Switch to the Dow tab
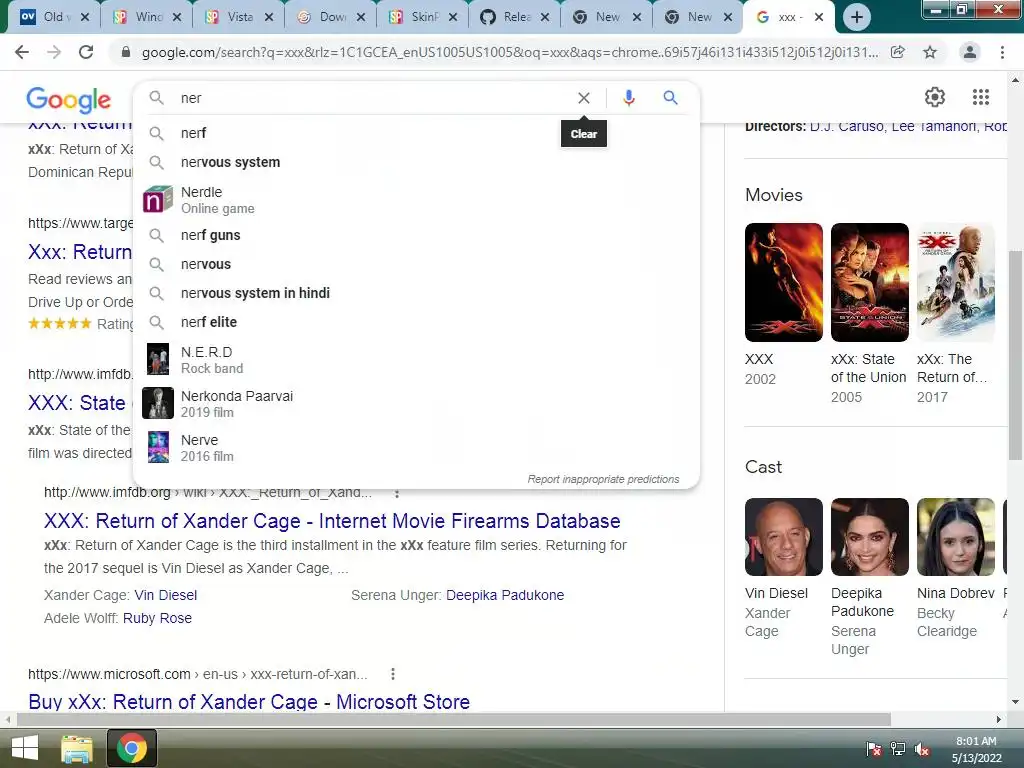The image size is (1024, 768). point(330,17)
